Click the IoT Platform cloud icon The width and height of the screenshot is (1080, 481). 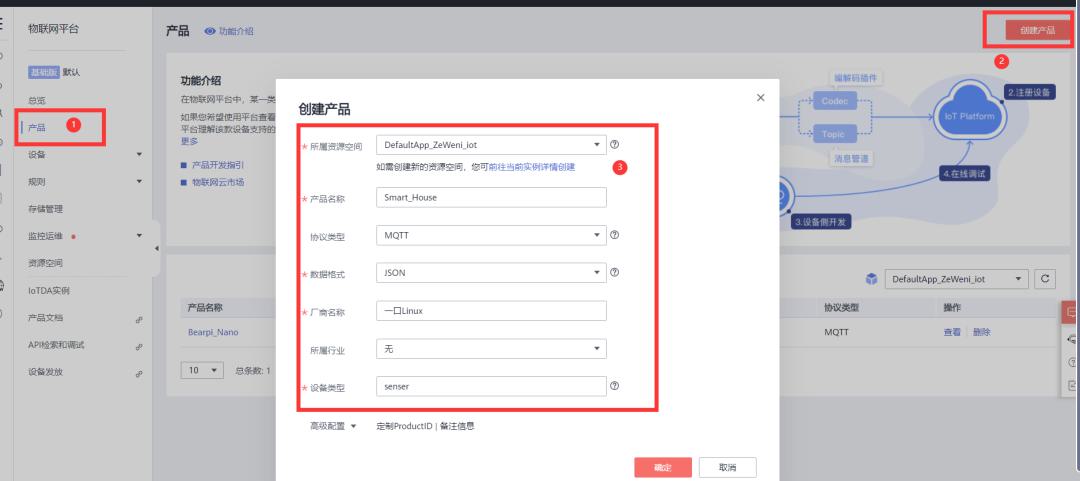pyautogui.click(x=968, y=114)
